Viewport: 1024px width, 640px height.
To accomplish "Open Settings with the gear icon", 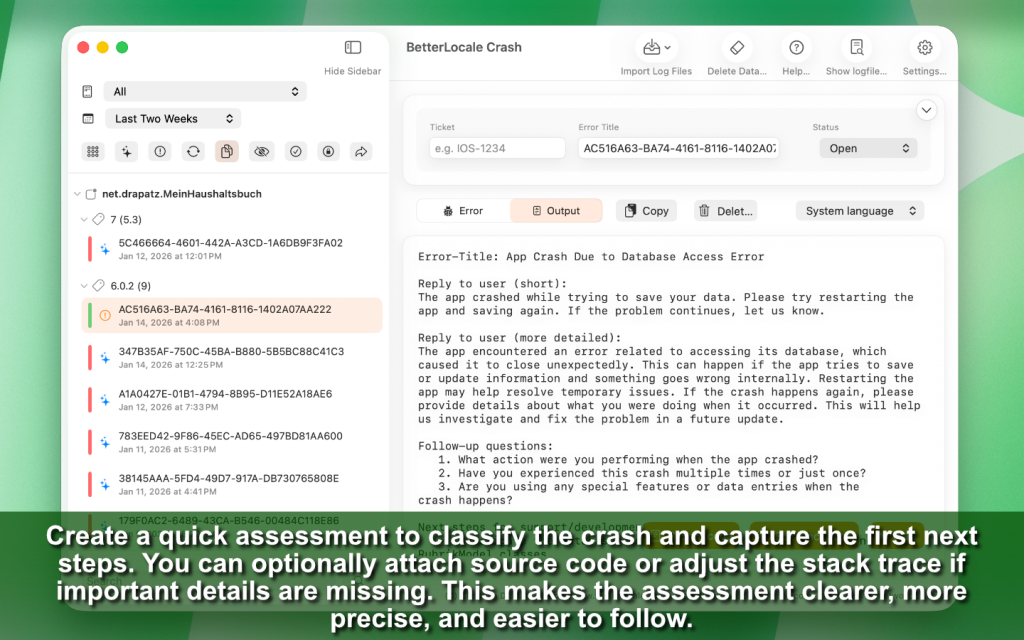I will tap(924, 48).
